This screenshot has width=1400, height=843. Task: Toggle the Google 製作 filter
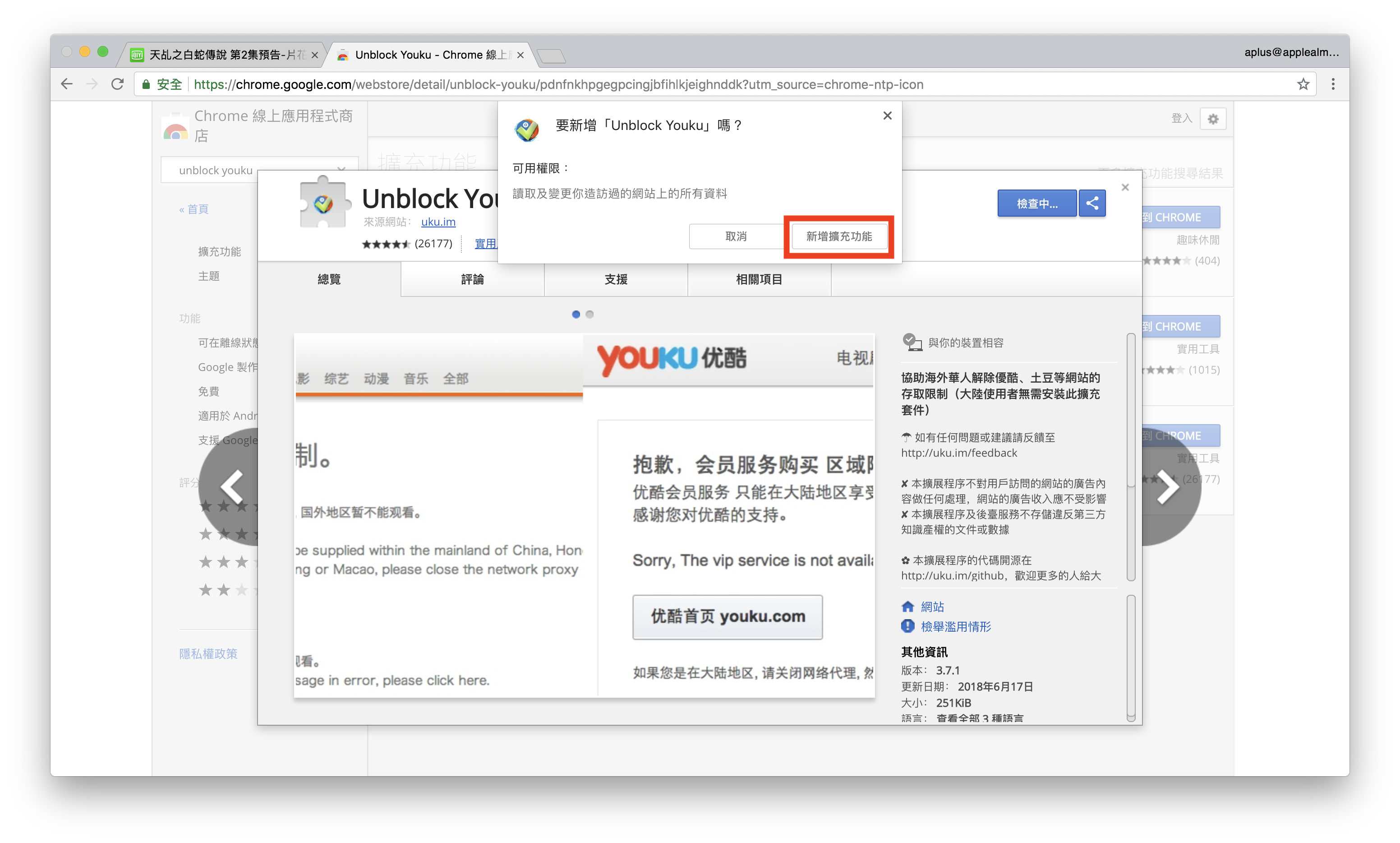point(228,367)
